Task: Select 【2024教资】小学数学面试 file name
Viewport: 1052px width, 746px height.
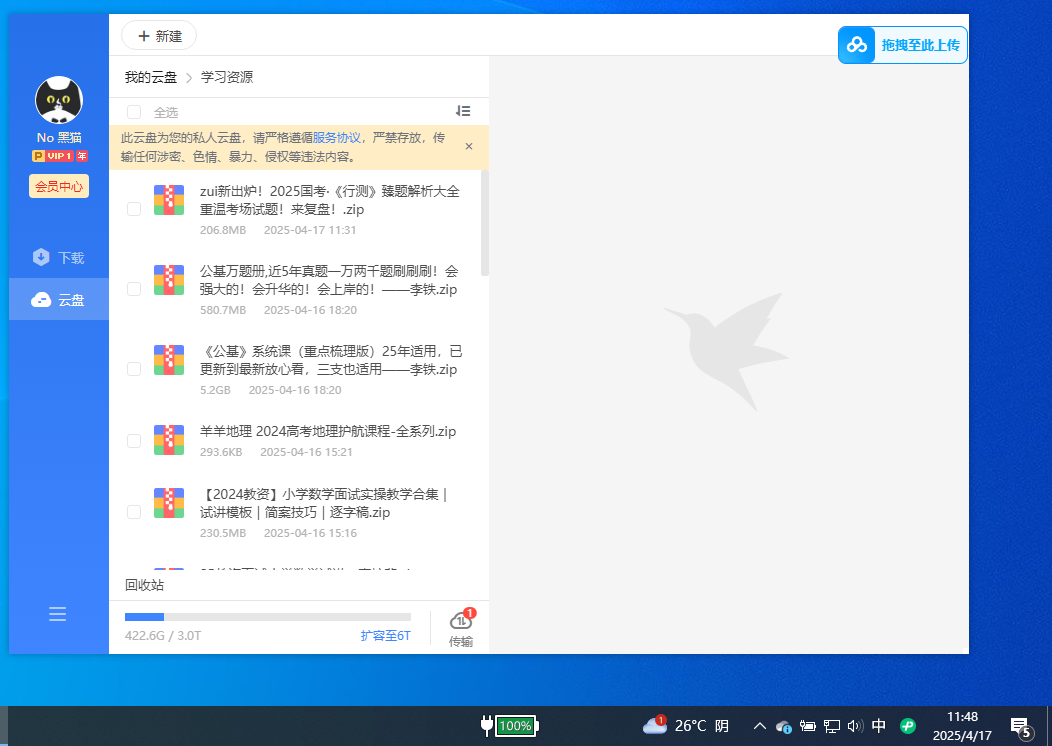Action: (323, 503)
